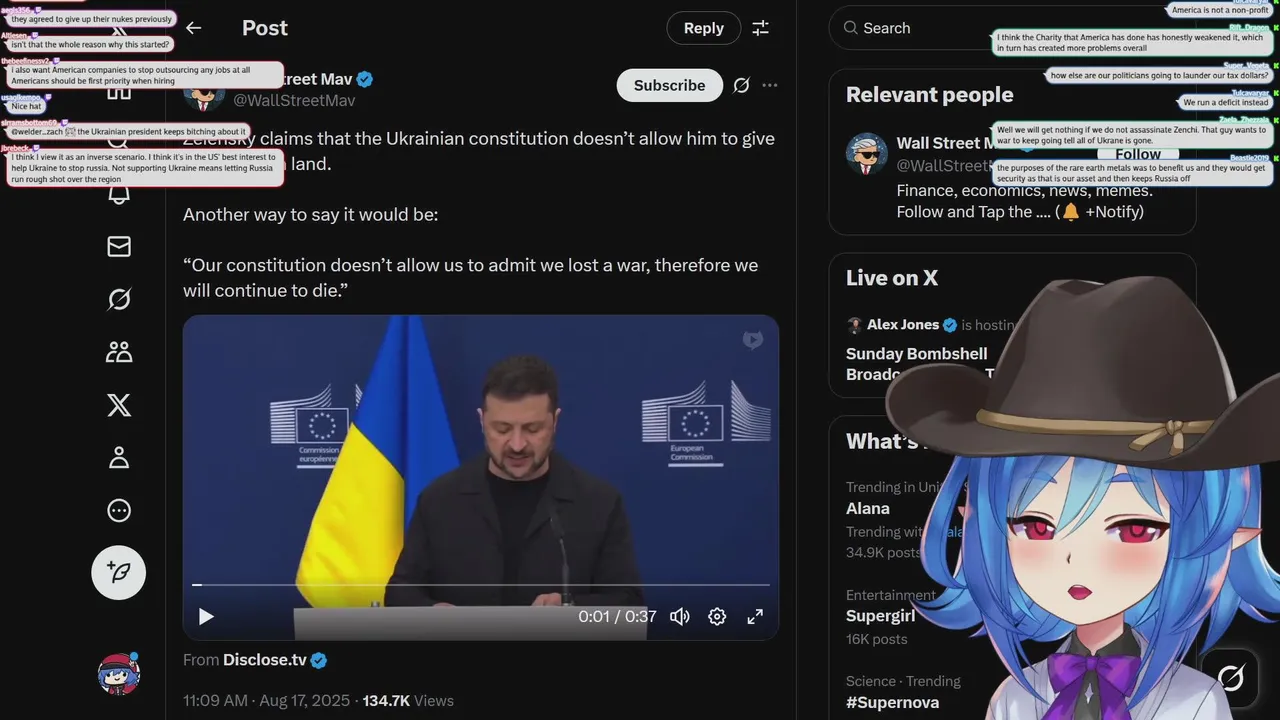1280x720 pixels.
Task: Open Grok from the left sidebar
Action: tap(119, 299)
